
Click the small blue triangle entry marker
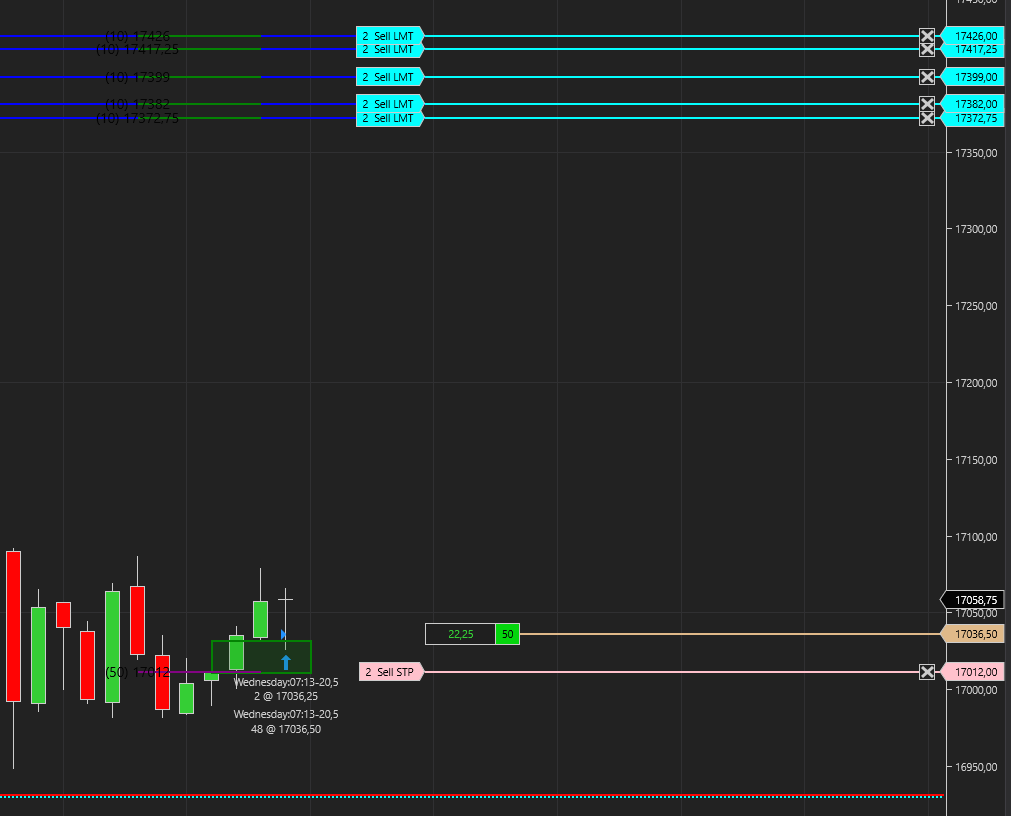(x=284, y=635)
